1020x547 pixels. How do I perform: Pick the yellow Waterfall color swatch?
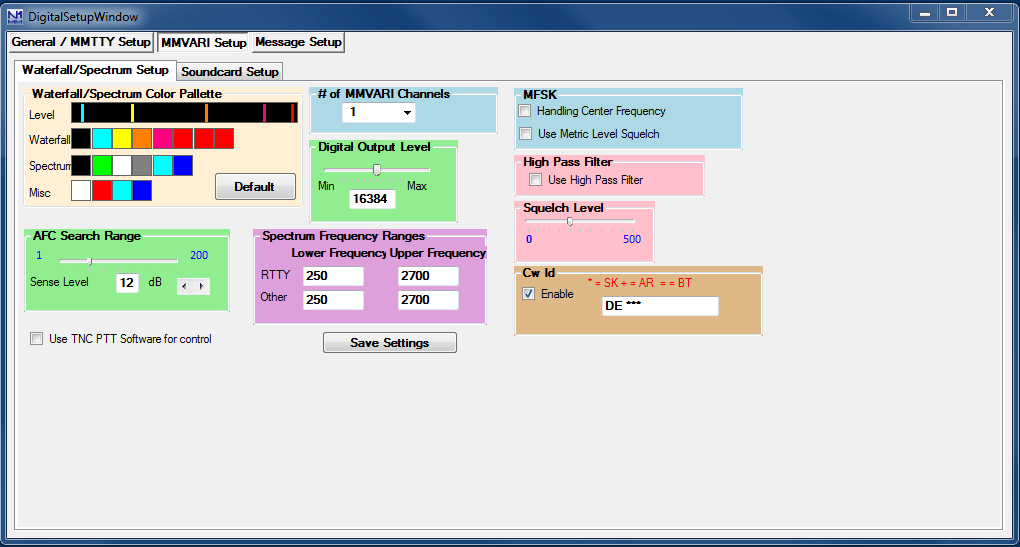pos(122,139)
